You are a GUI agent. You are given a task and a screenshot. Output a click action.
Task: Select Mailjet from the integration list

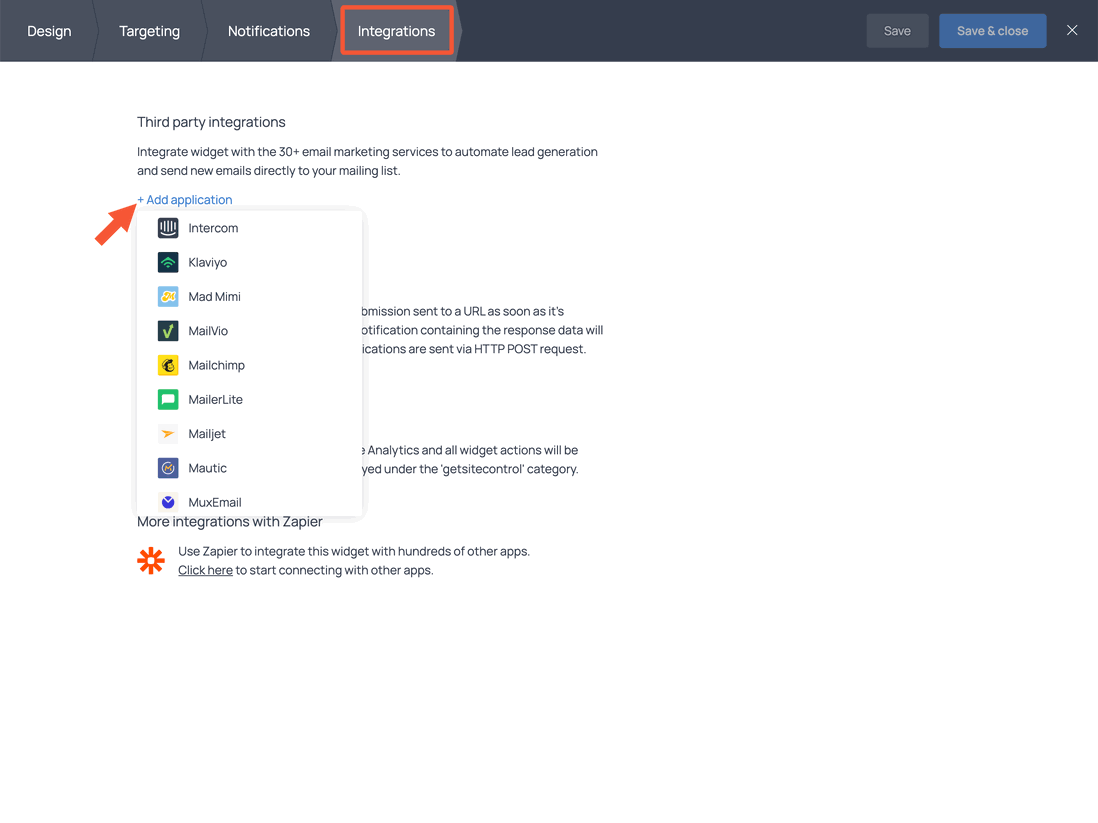click(206, 433)
